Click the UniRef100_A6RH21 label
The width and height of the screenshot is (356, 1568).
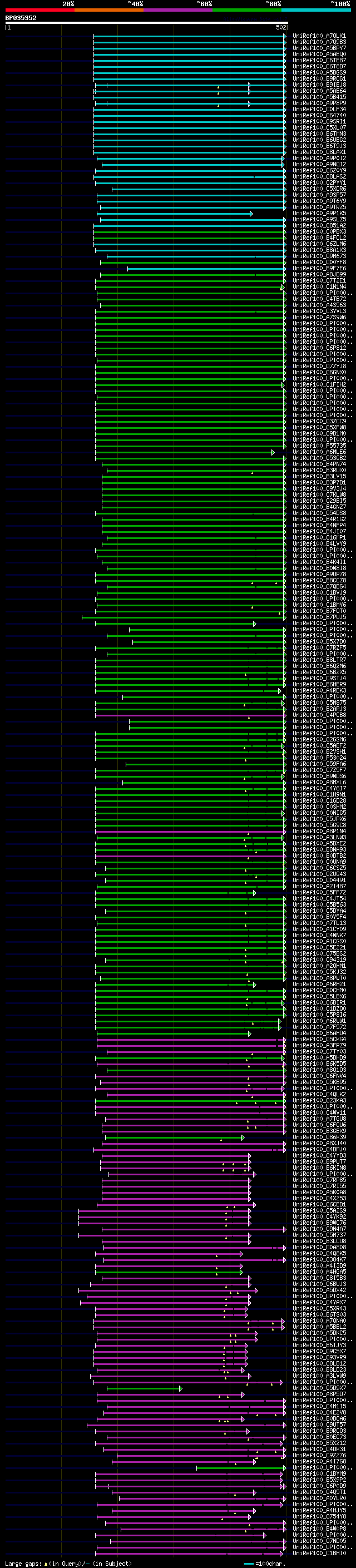click(319, 985)
